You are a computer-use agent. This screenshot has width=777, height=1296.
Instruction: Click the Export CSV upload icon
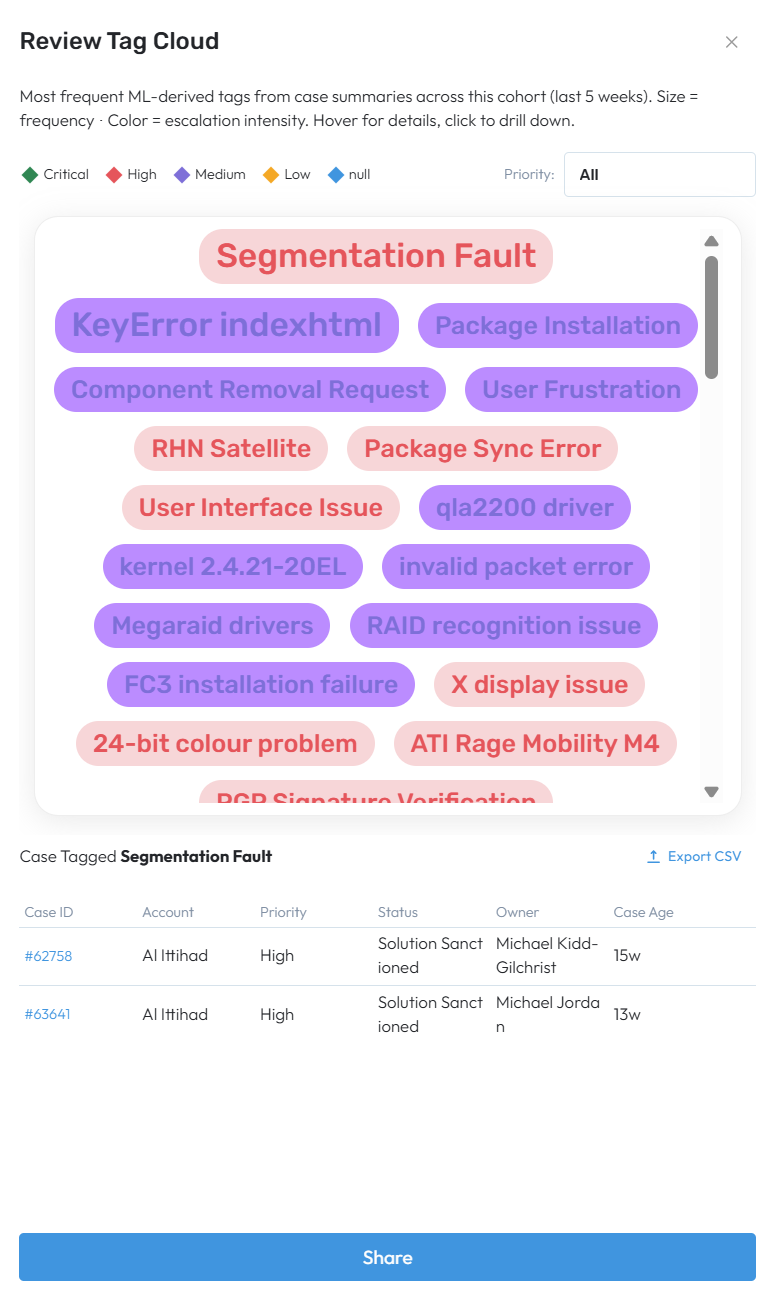click(x=653, y=857)
